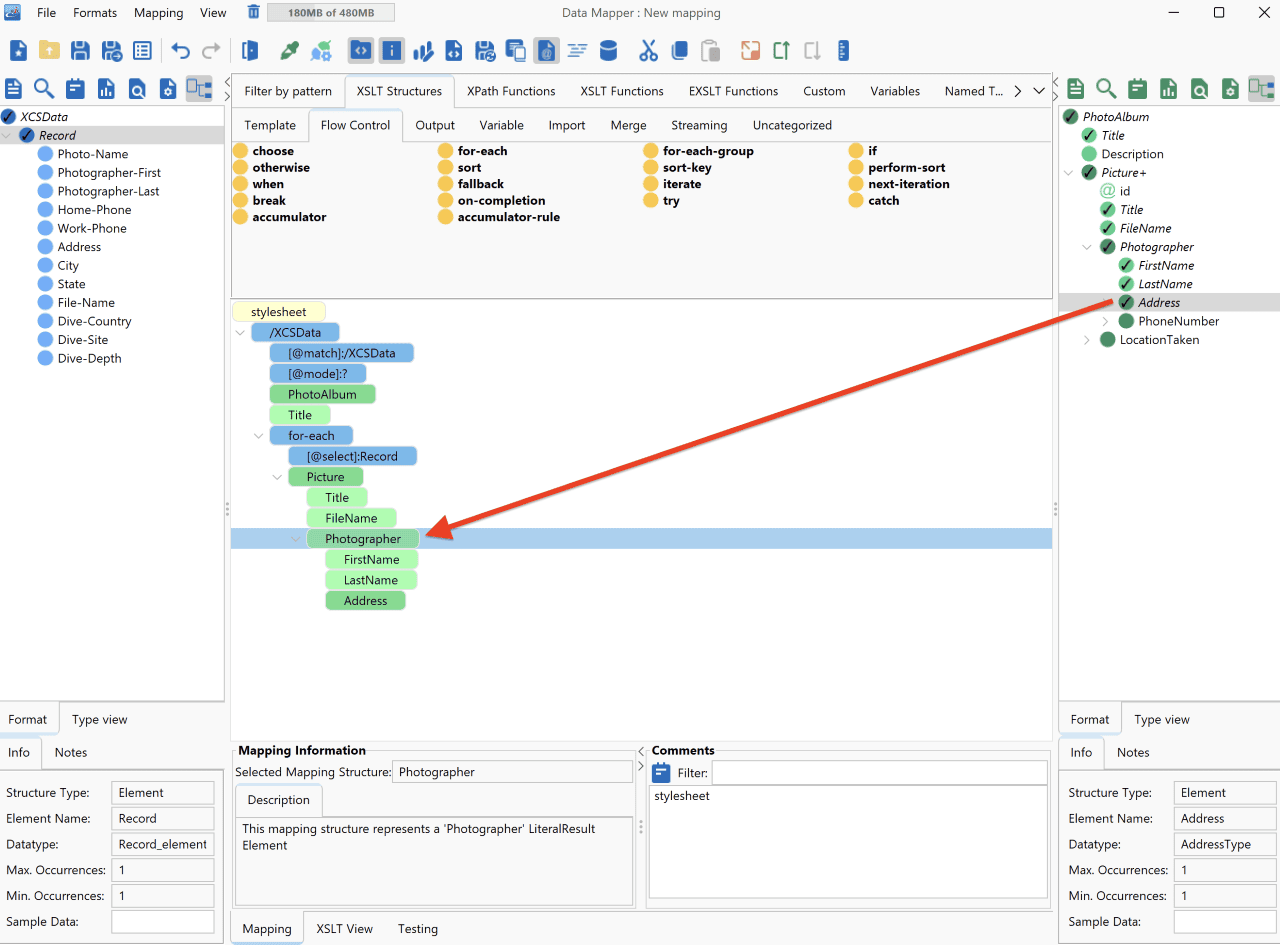Click the bar chart toolbar icon

[423, 51]
